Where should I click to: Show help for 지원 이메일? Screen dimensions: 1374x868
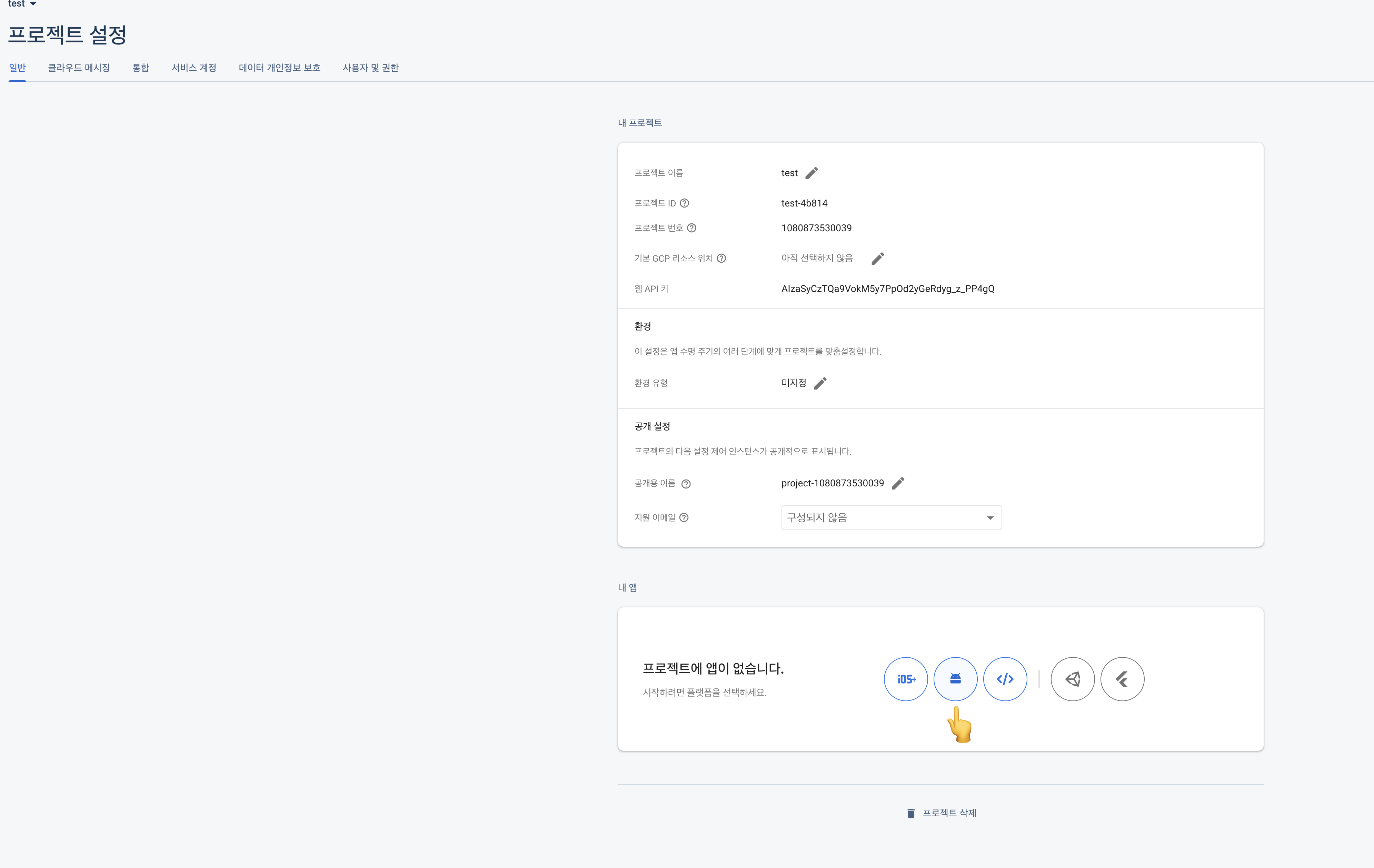coord(684,517)
